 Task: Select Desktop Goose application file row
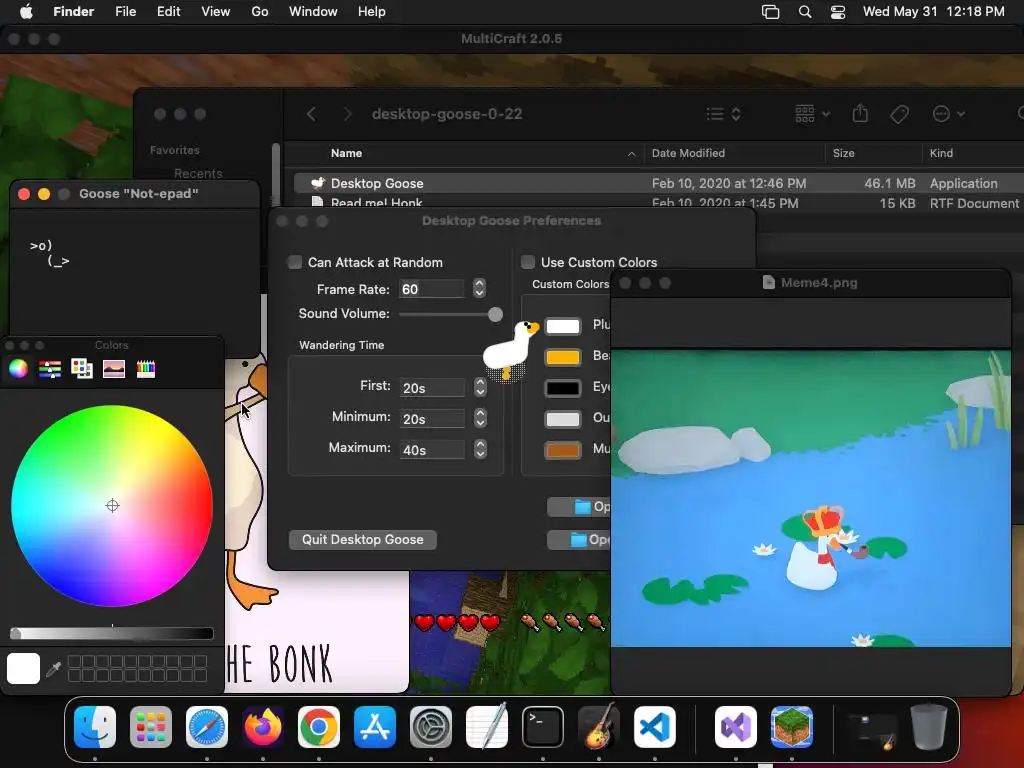[x=658, y=184]
